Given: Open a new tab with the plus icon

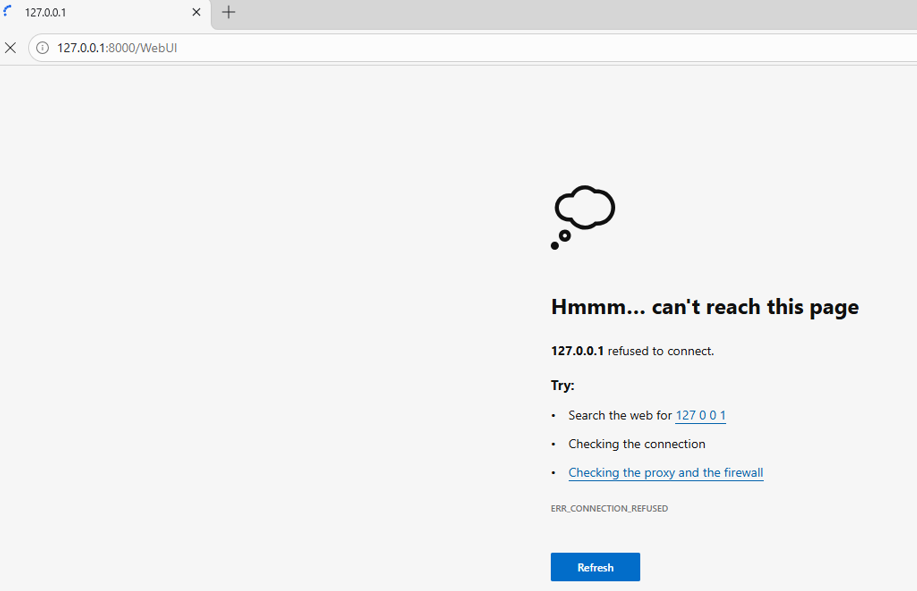Looking at the screenshot, I should click(229, 12).
